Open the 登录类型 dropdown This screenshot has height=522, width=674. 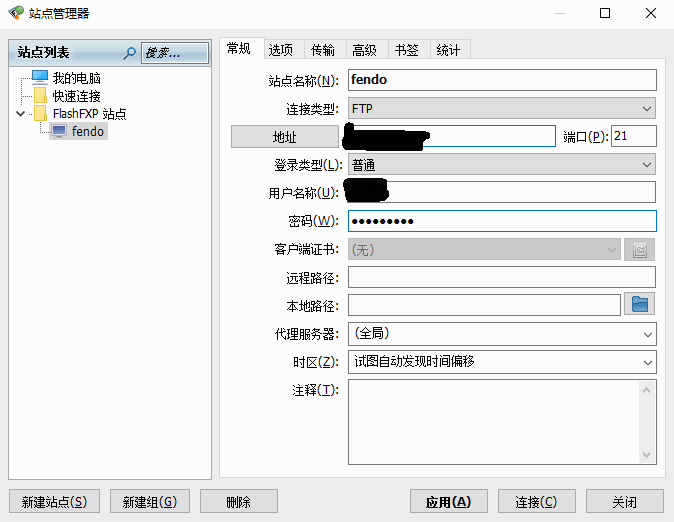[x=501, y=164]
